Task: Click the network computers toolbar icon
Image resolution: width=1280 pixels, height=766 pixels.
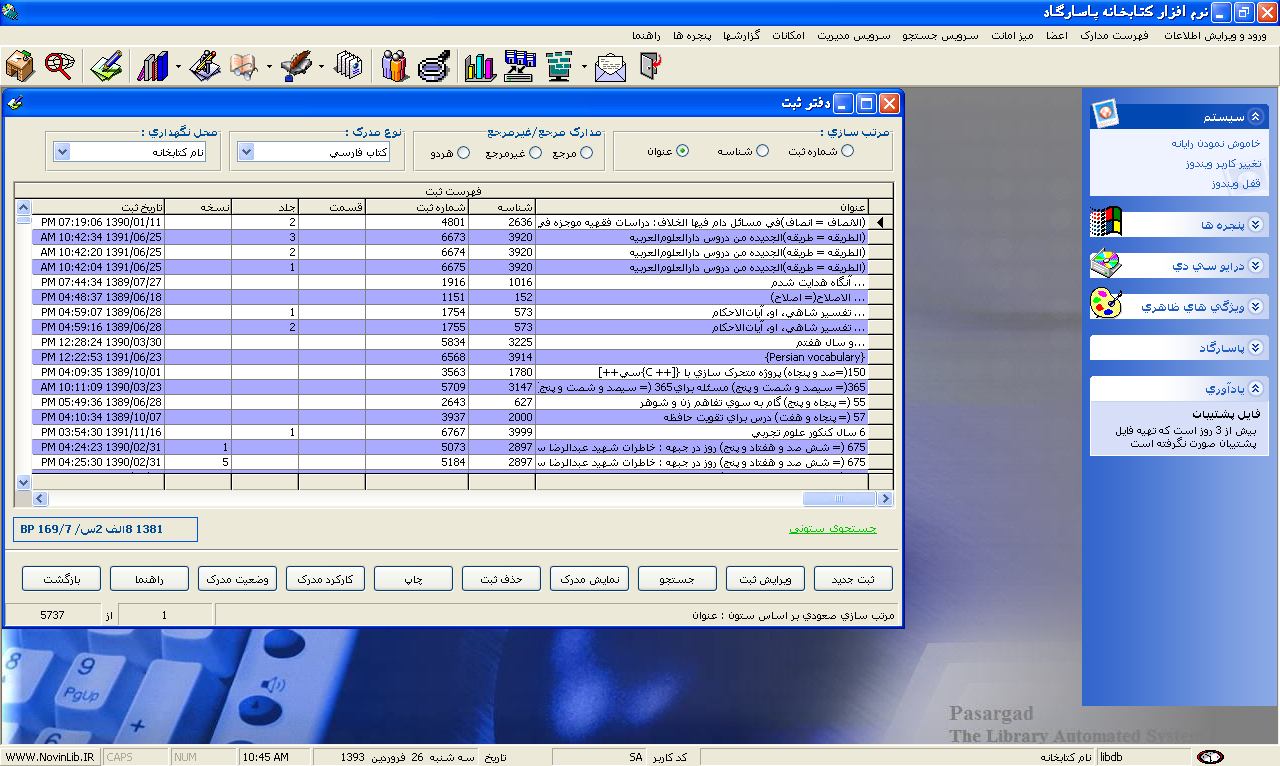Action: pyautogui.click(x=520, y=67)
